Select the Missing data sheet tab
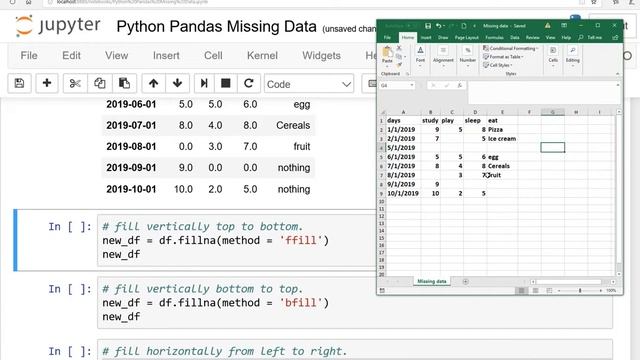640x360 pixels. [432, 282]
